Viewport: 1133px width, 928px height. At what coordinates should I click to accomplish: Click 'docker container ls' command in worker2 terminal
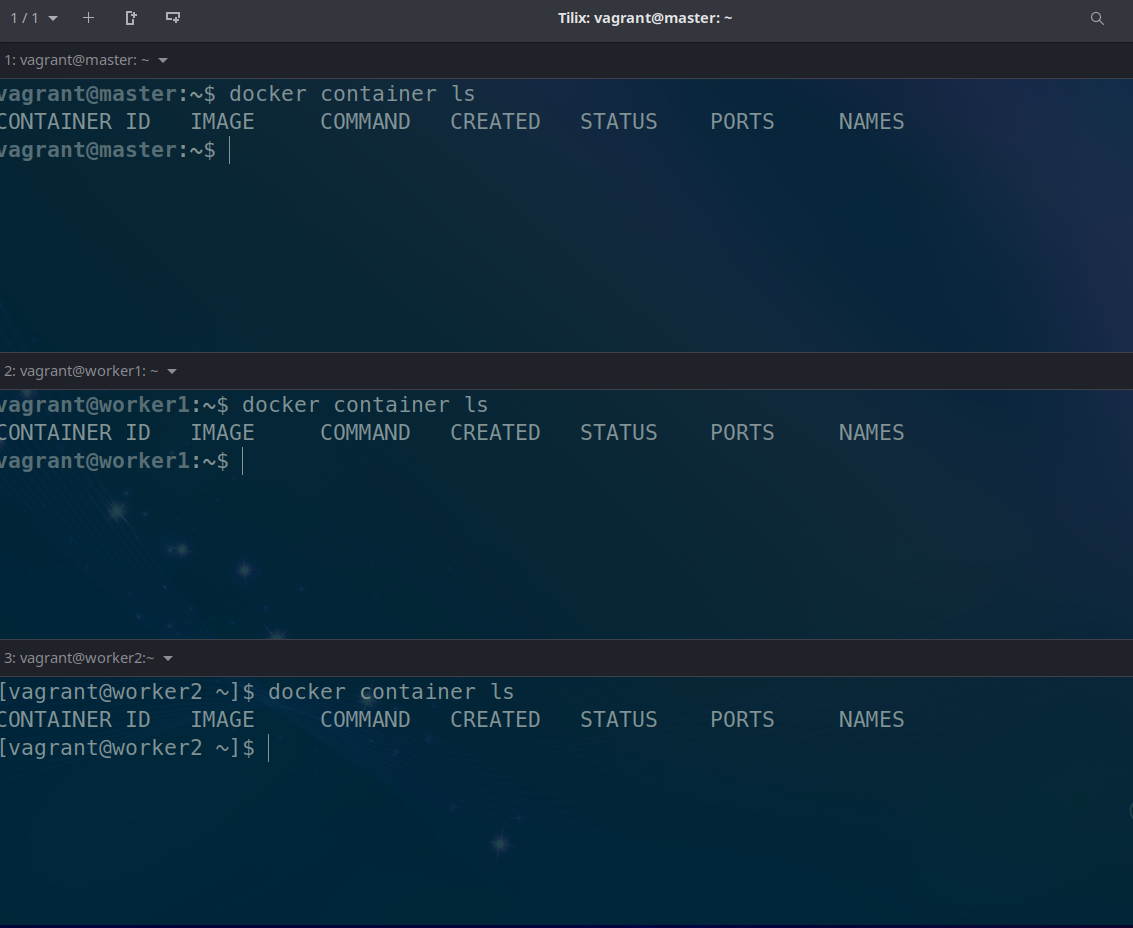[390, 692]
